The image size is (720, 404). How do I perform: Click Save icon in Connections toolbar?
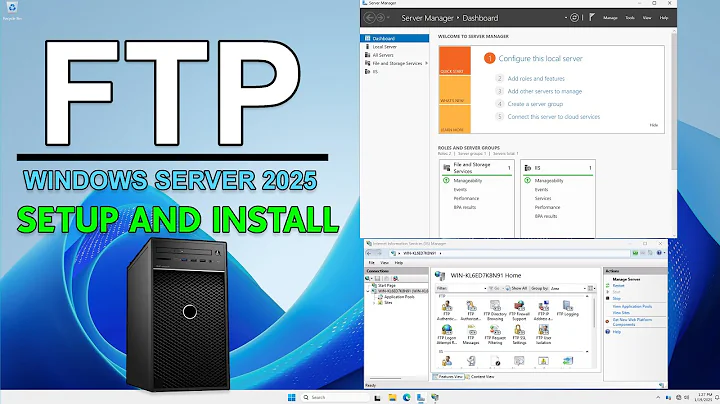377,279
